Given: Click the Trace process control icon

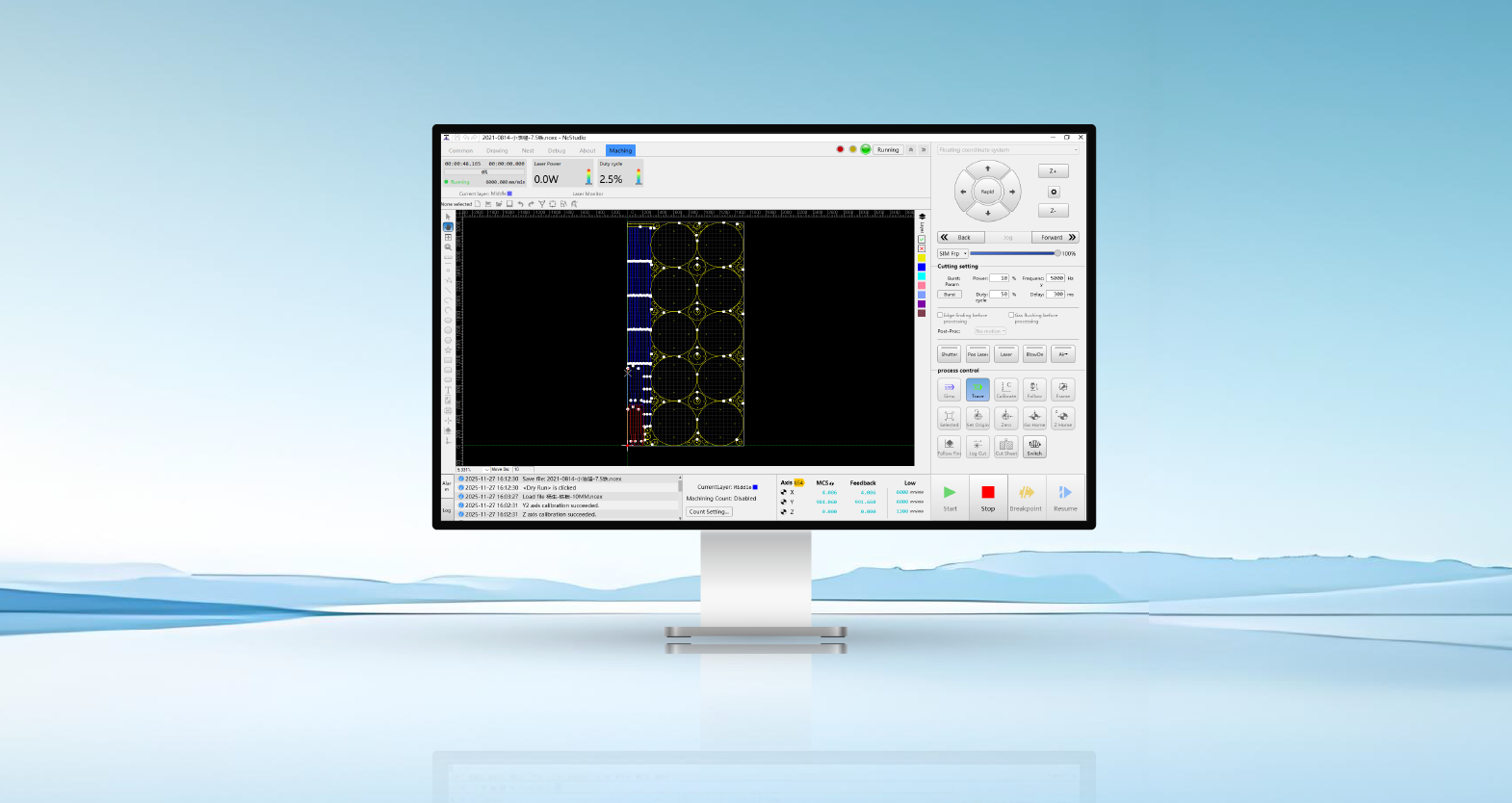Looking at the screenshot, I should 978,389.
